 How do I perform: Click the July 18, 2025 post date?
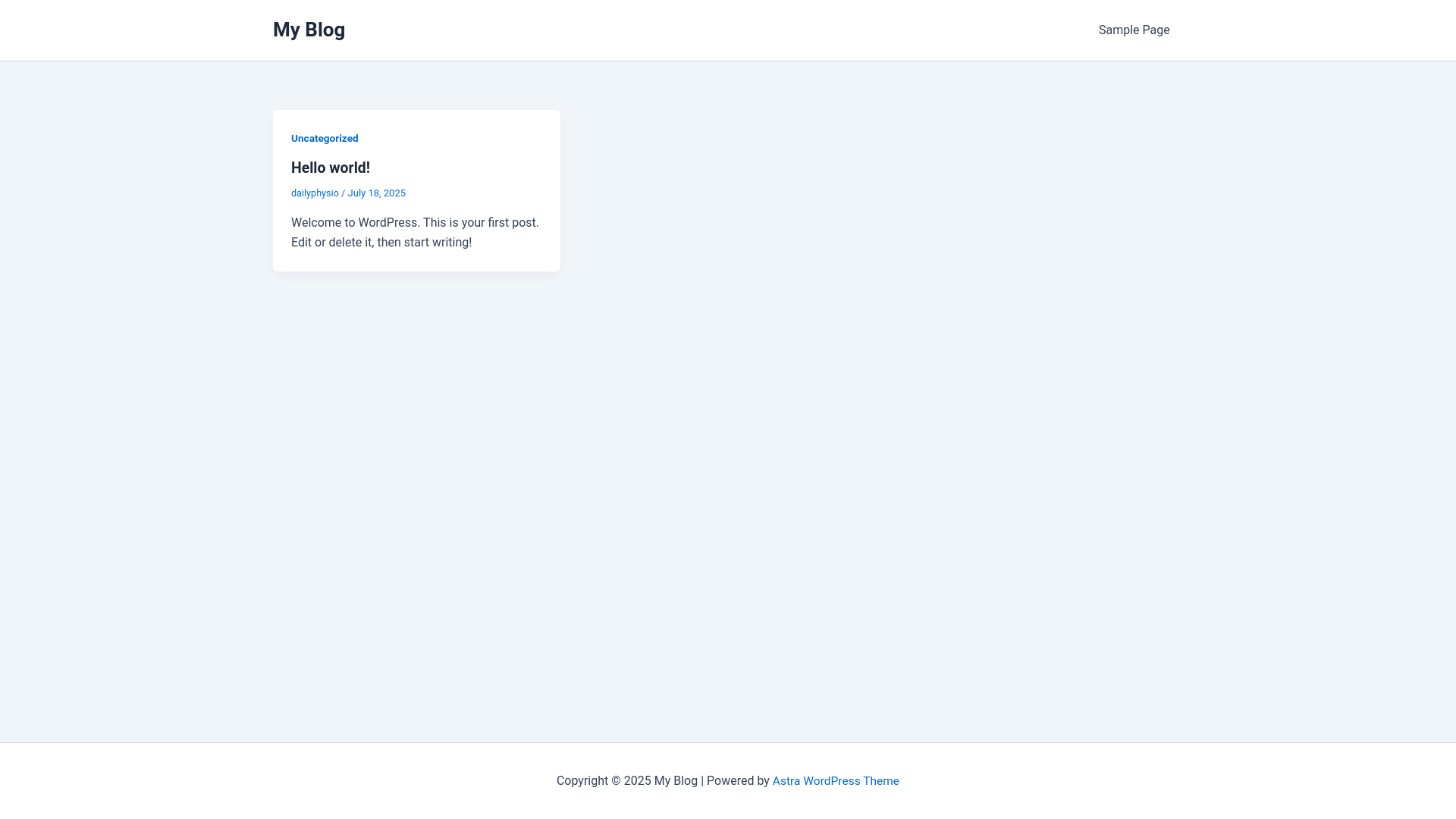[x=376, y=193]
